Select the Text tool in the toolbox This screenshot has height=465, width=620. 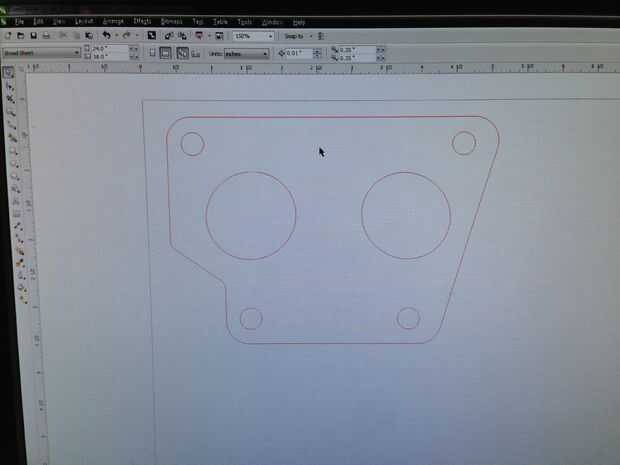point(17,202)
